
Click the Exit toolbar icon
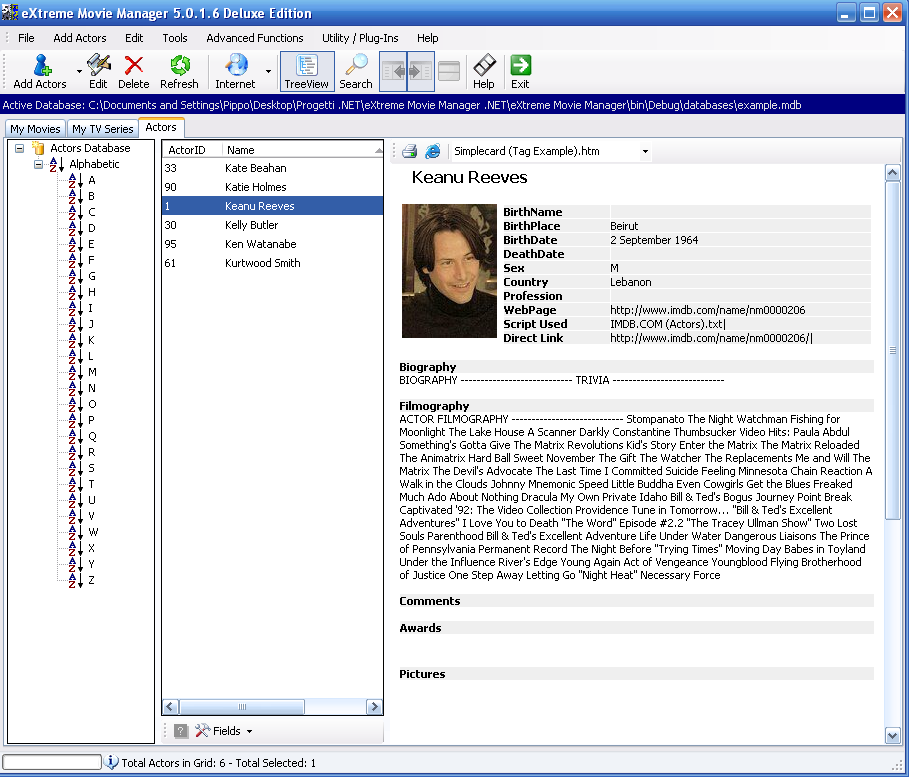(x=520, y=66)
